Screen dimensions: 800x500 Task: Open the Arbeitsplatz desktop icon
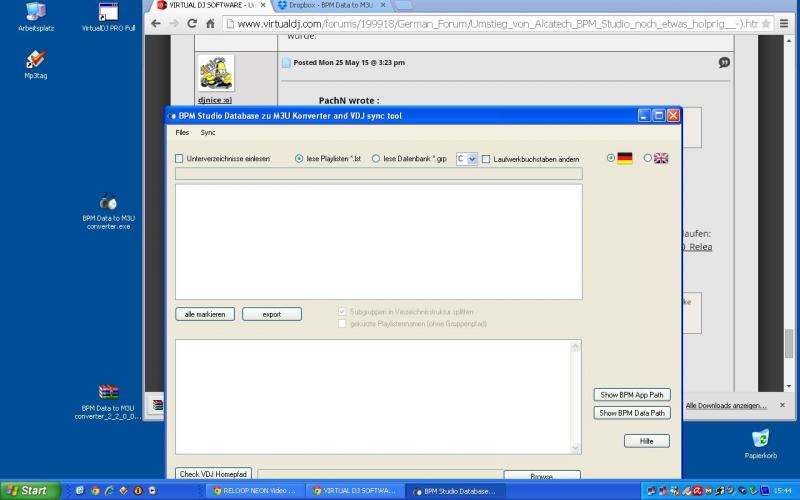36,17
